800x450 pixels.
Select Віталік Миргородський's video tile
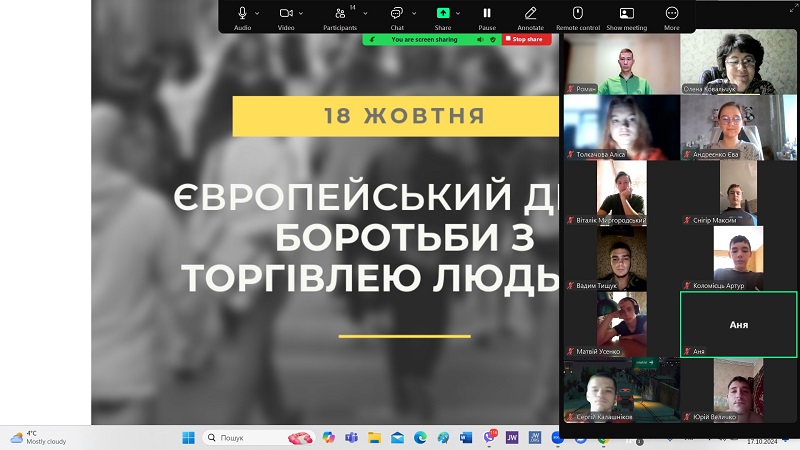(622, 193)
